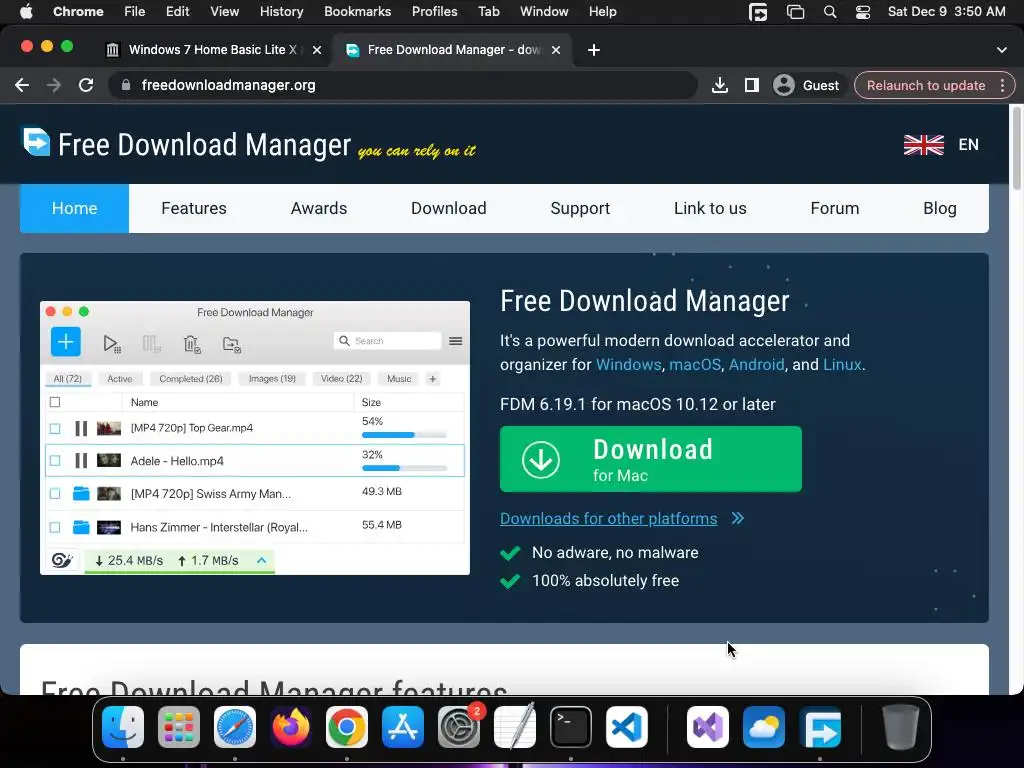Click the Linux platform link
Viewport: 1024px width, 768px height.
[842, 364]
